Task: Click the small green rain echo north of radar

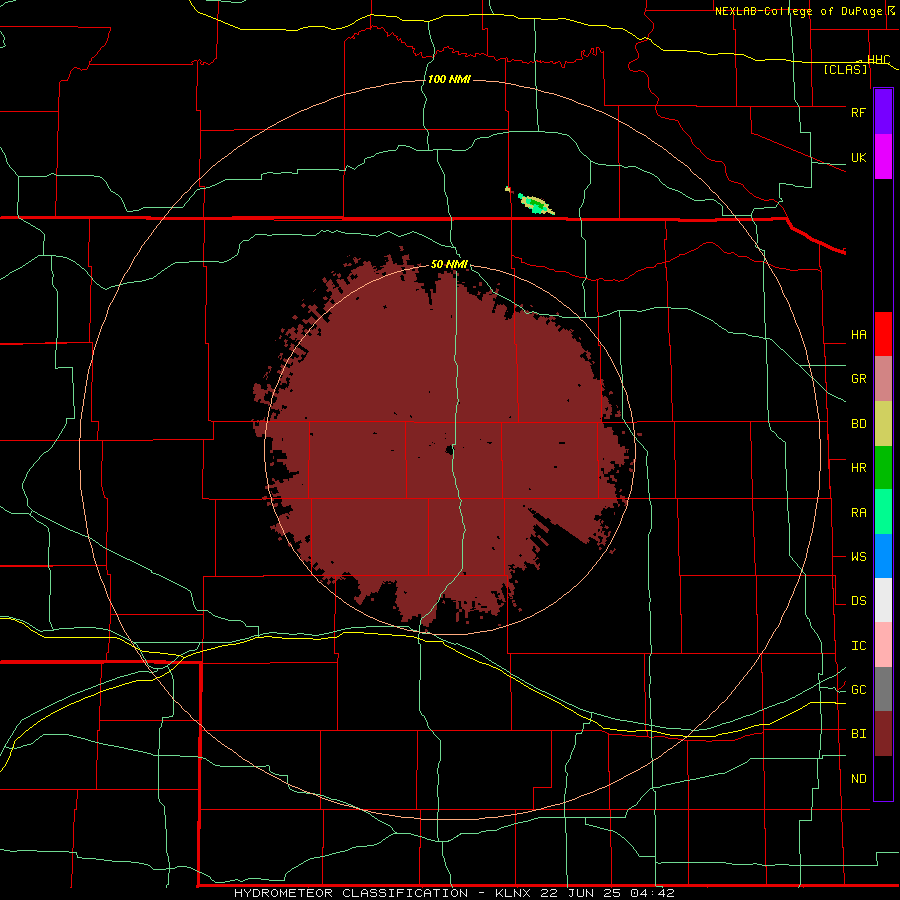Action: [535, 204]
